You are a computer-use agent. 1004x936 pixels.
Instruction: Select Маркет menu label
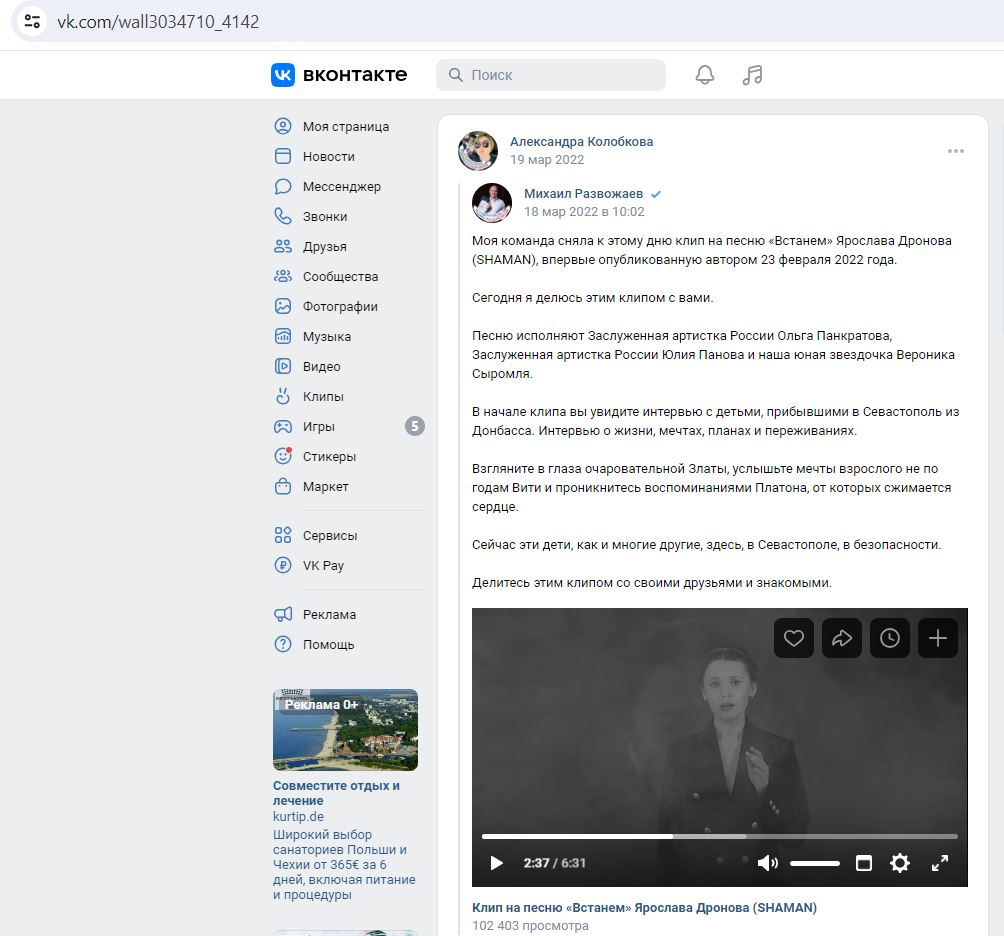325,487
